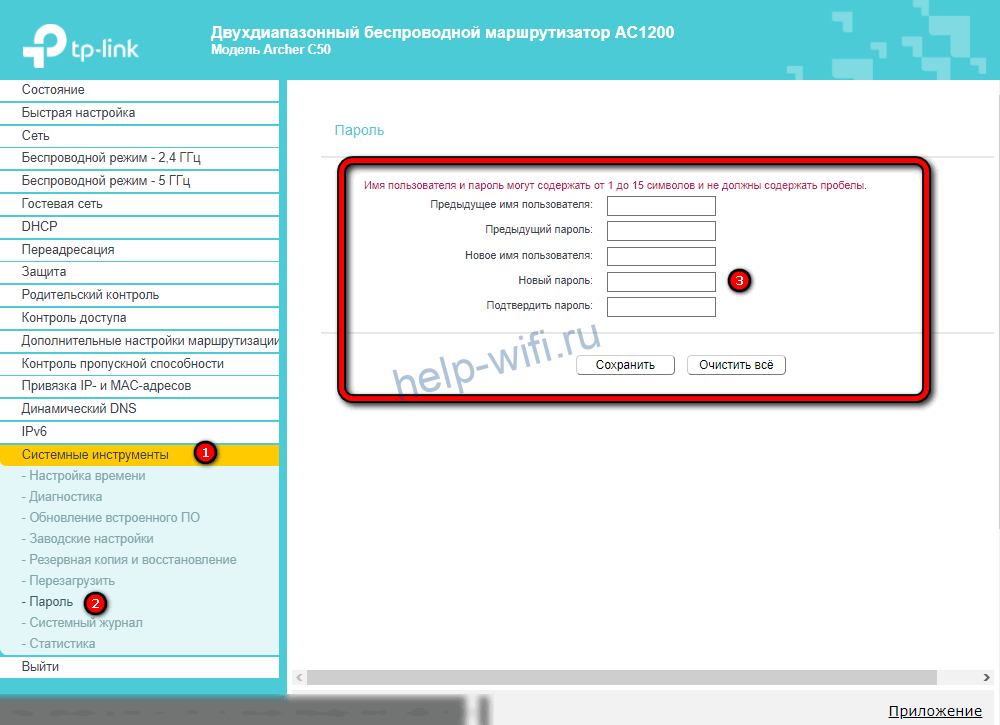Viewport: 1000px width, 725px height.
Task: Focus the Новое имя пользователя field
Action: [x=661, y=256]
